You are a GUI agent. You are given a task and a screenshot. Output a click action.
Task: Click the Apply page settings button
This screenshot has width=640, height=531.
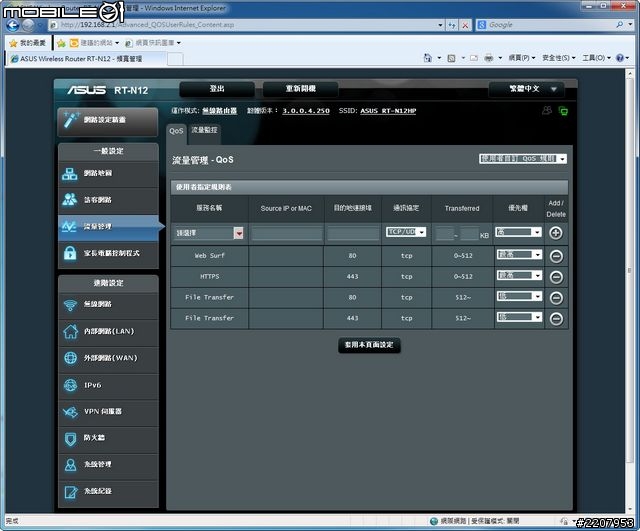coord(369,345)
